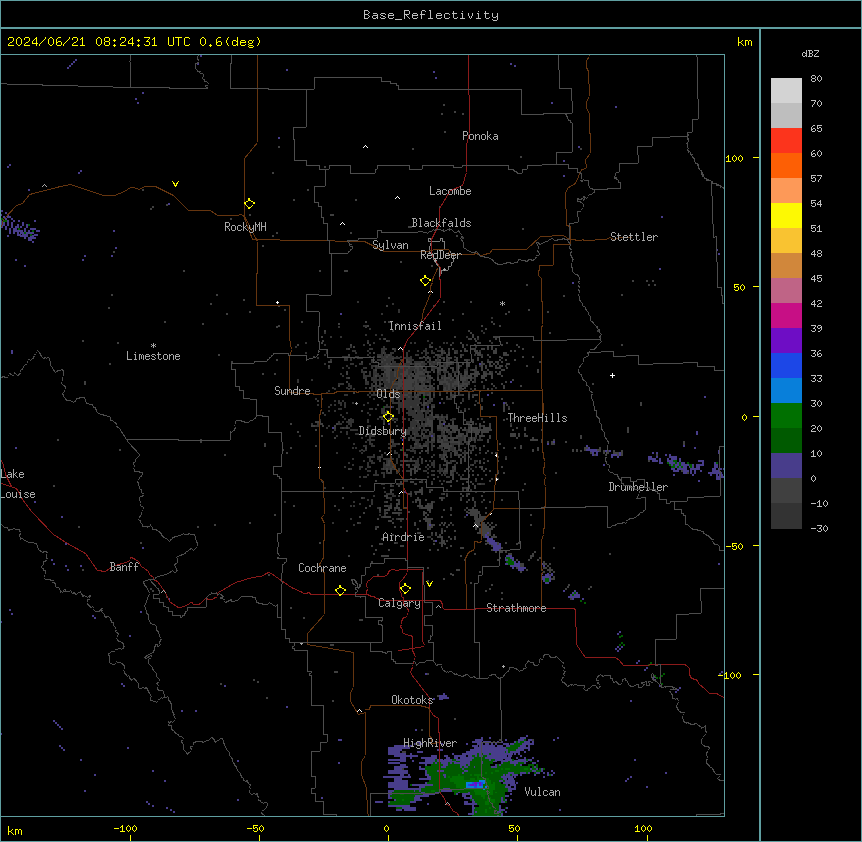Click the Banff label
The width and height of the screenshot is (862, 842).
124,567
